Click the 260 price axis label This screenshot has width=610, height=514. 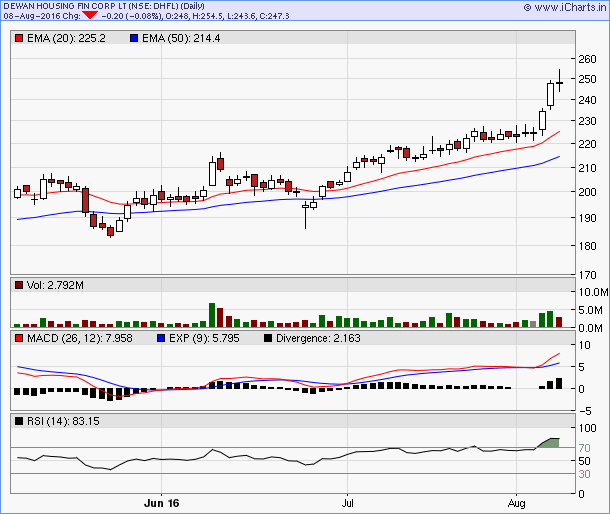click(x=587, y=59)
